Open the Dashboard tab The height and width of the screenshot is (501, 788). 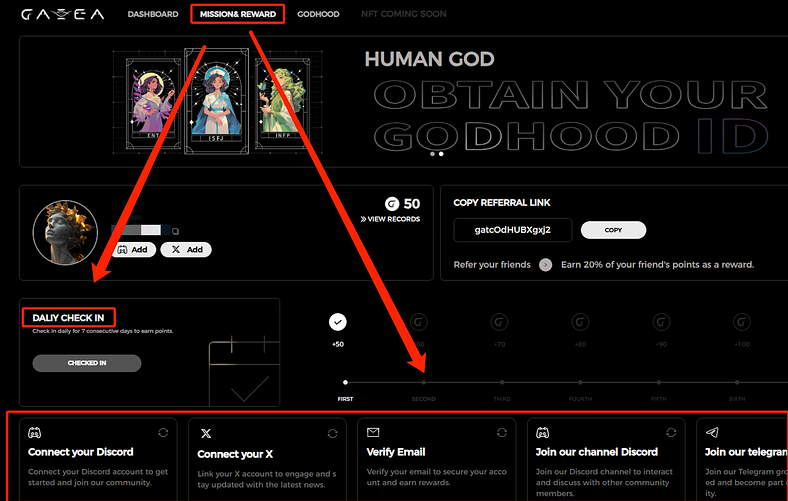153,14
